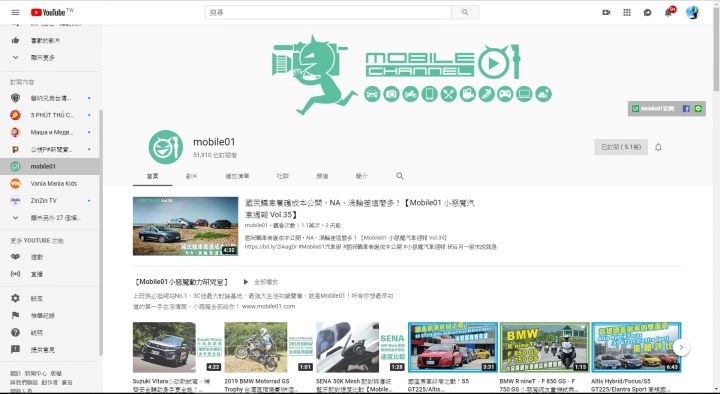The image size is (720, 394).
Task: Open the live broadcast sidebar item
Action: click(50, 274)
